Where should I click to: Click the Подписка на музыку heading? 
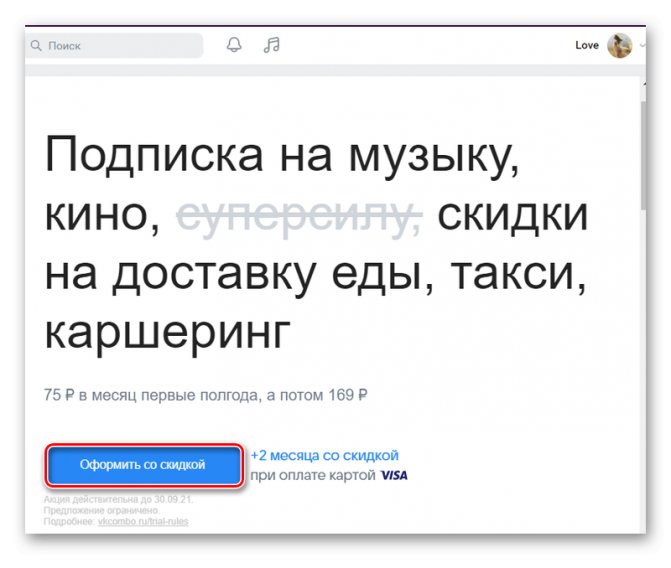282,156
